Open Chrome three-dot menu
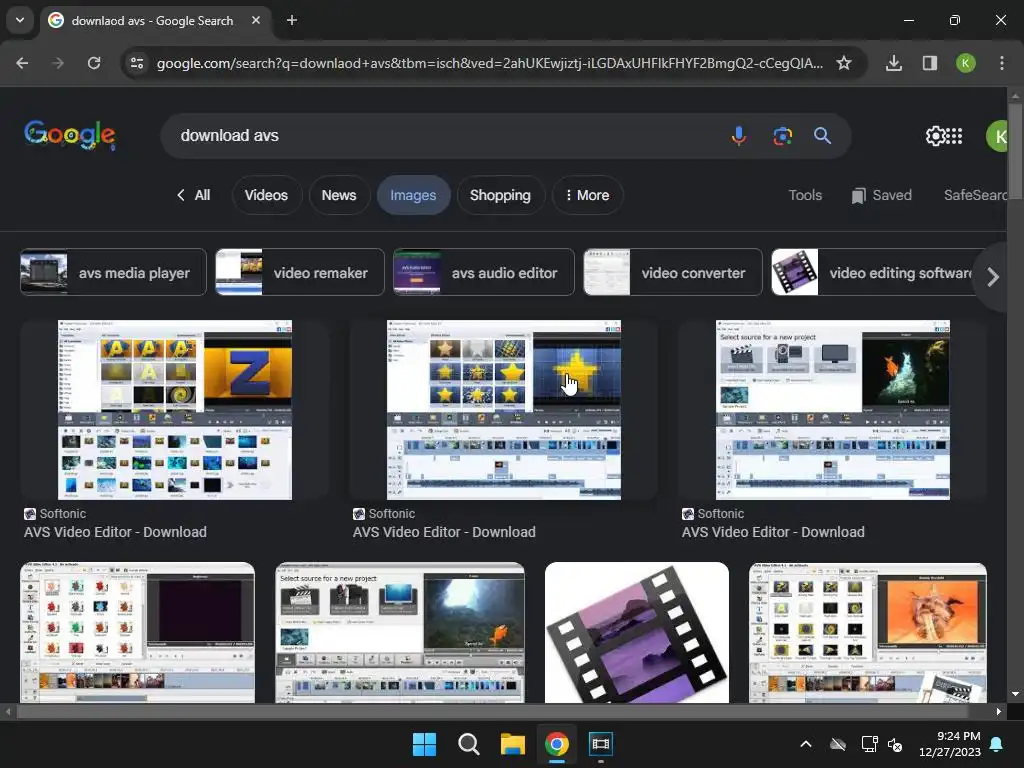This screenshot has width=1024, height=768. tap(1001, 63)
